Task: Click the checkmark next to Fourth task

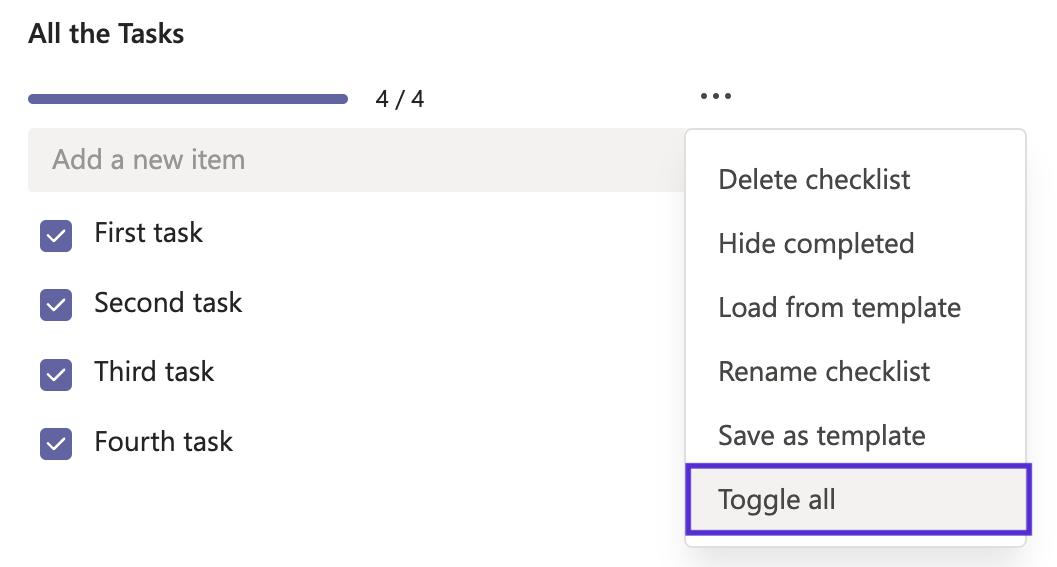Action: coord(56,444)
